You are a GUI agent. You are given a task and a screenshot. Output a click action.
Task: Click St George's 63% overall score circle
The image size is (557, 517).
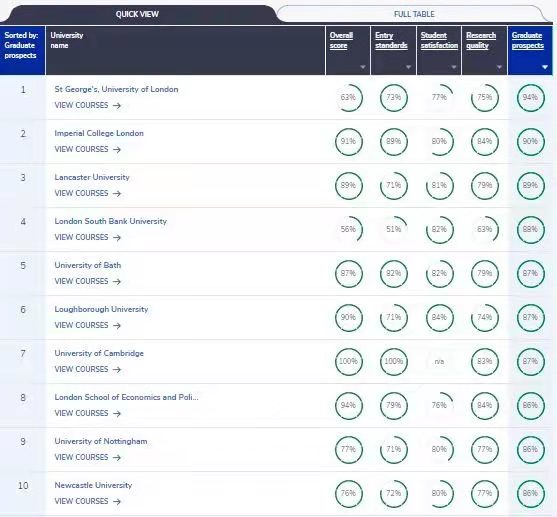[x=348, y=98]
